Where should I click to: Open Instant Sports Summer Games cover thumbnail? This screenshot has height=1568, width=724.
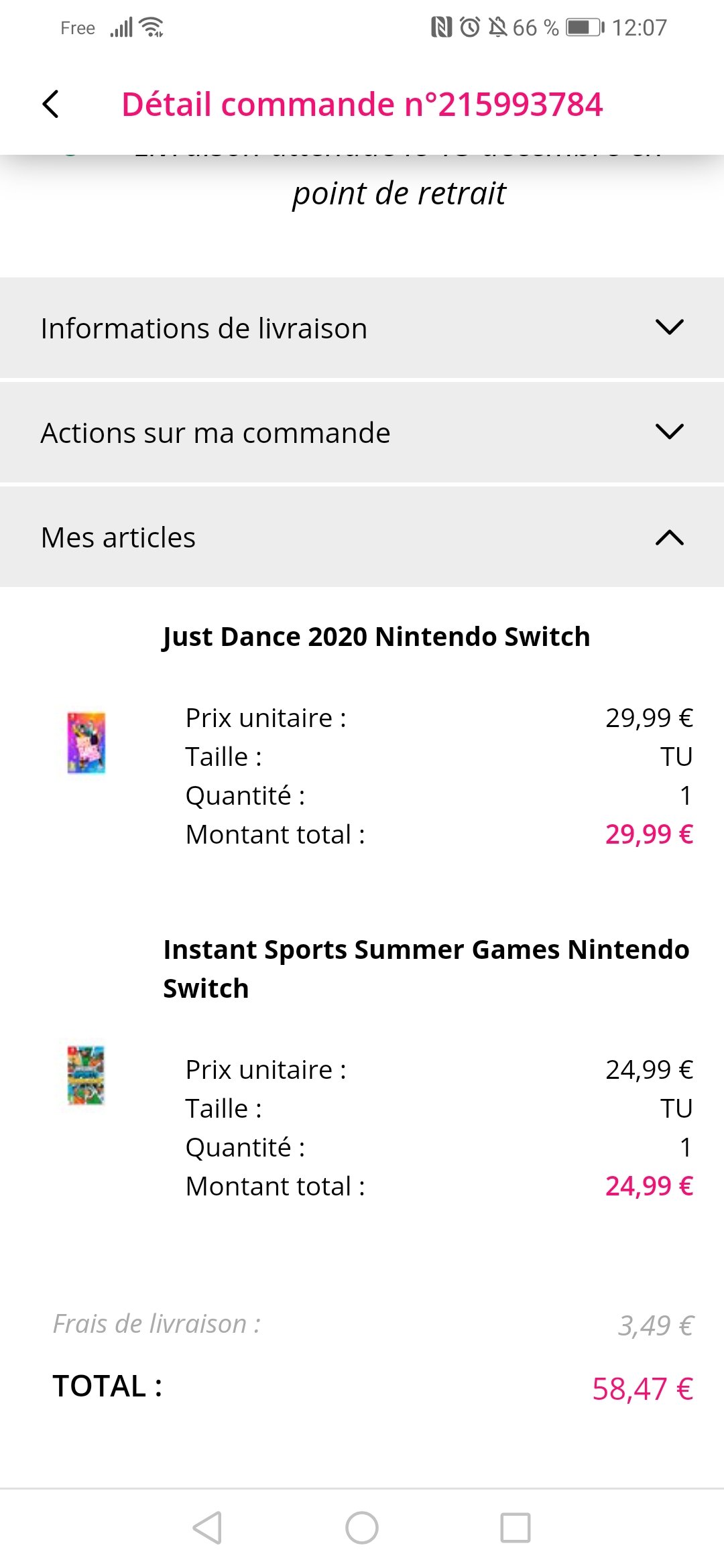click(x=86, y=1075)
